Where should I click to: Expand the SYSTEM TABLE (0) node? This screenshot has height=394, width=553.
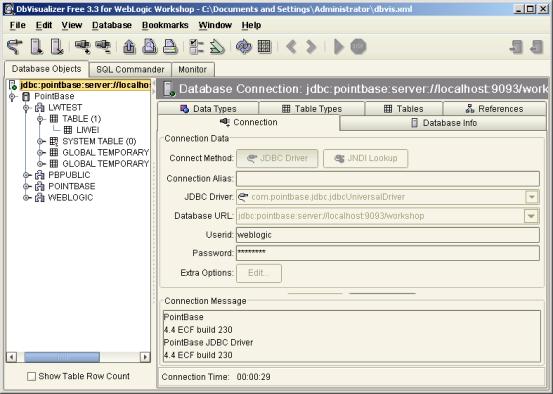click(41, 141)
